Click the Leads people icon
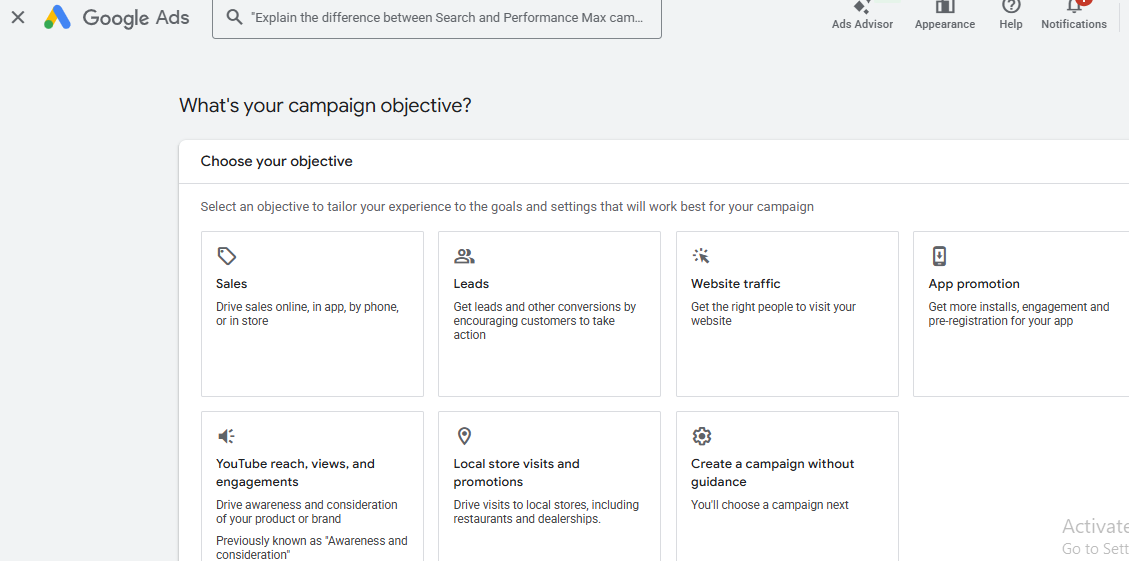 coord(464,256)
